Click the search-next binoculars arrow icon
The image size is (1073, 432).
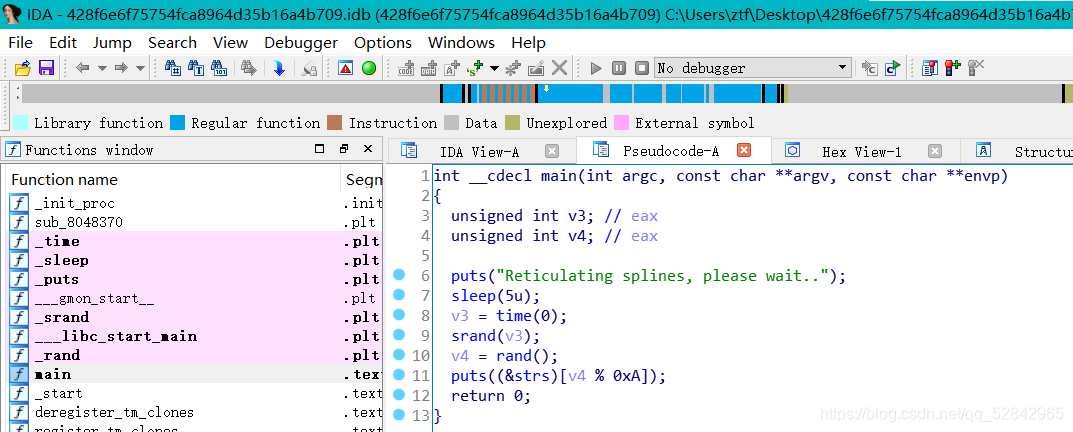[x=249, y=68]
